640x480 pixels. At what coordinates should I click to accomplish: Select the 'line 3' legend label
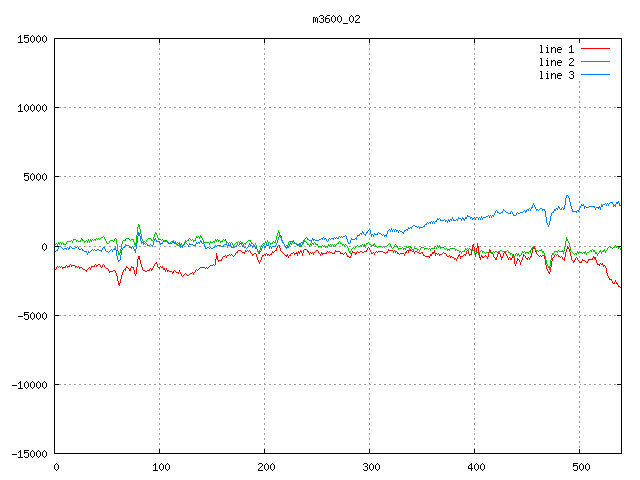(557, 75)
